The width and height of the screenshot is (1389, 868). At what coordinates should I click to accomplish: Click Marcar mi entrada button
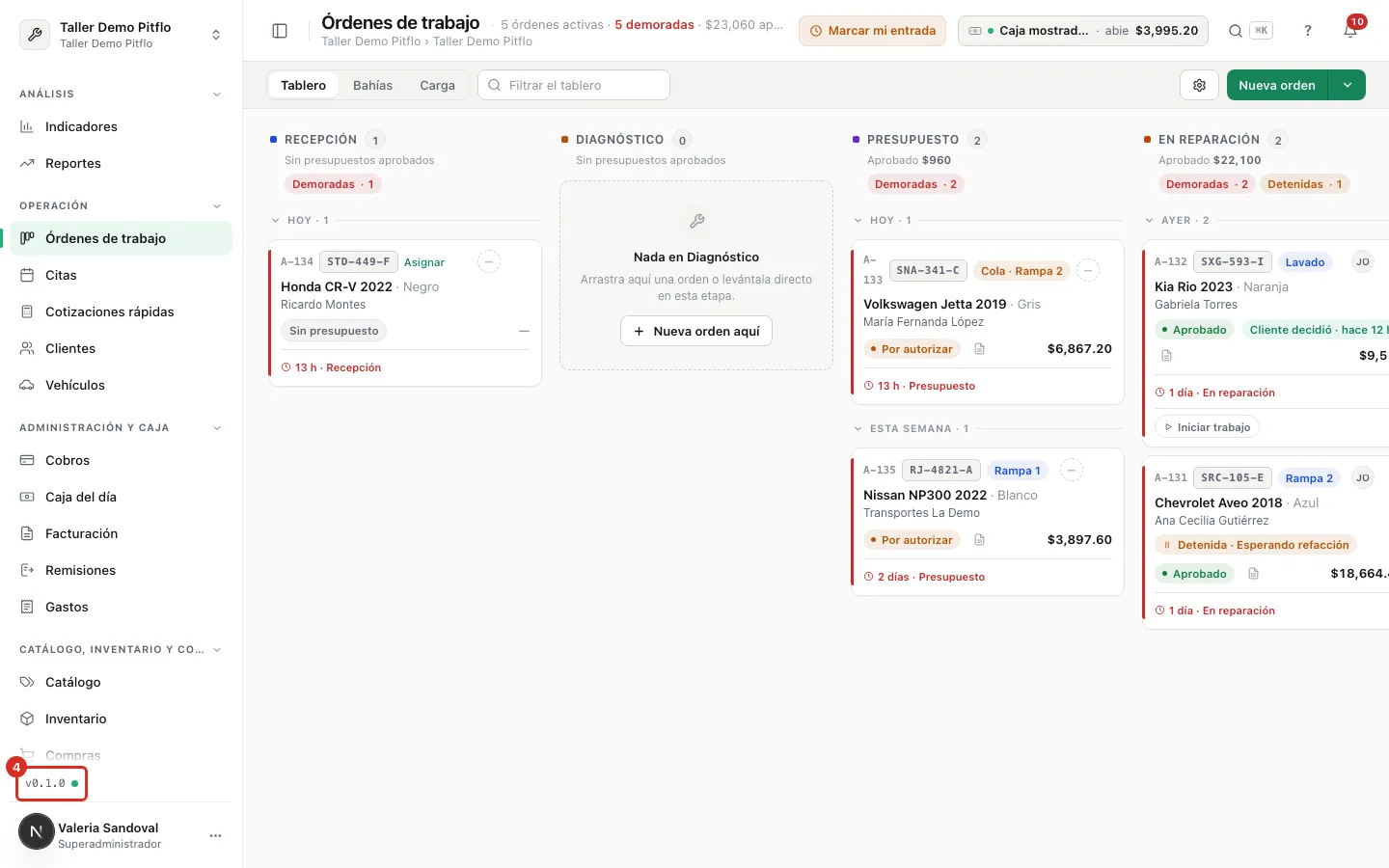(872, 31)
